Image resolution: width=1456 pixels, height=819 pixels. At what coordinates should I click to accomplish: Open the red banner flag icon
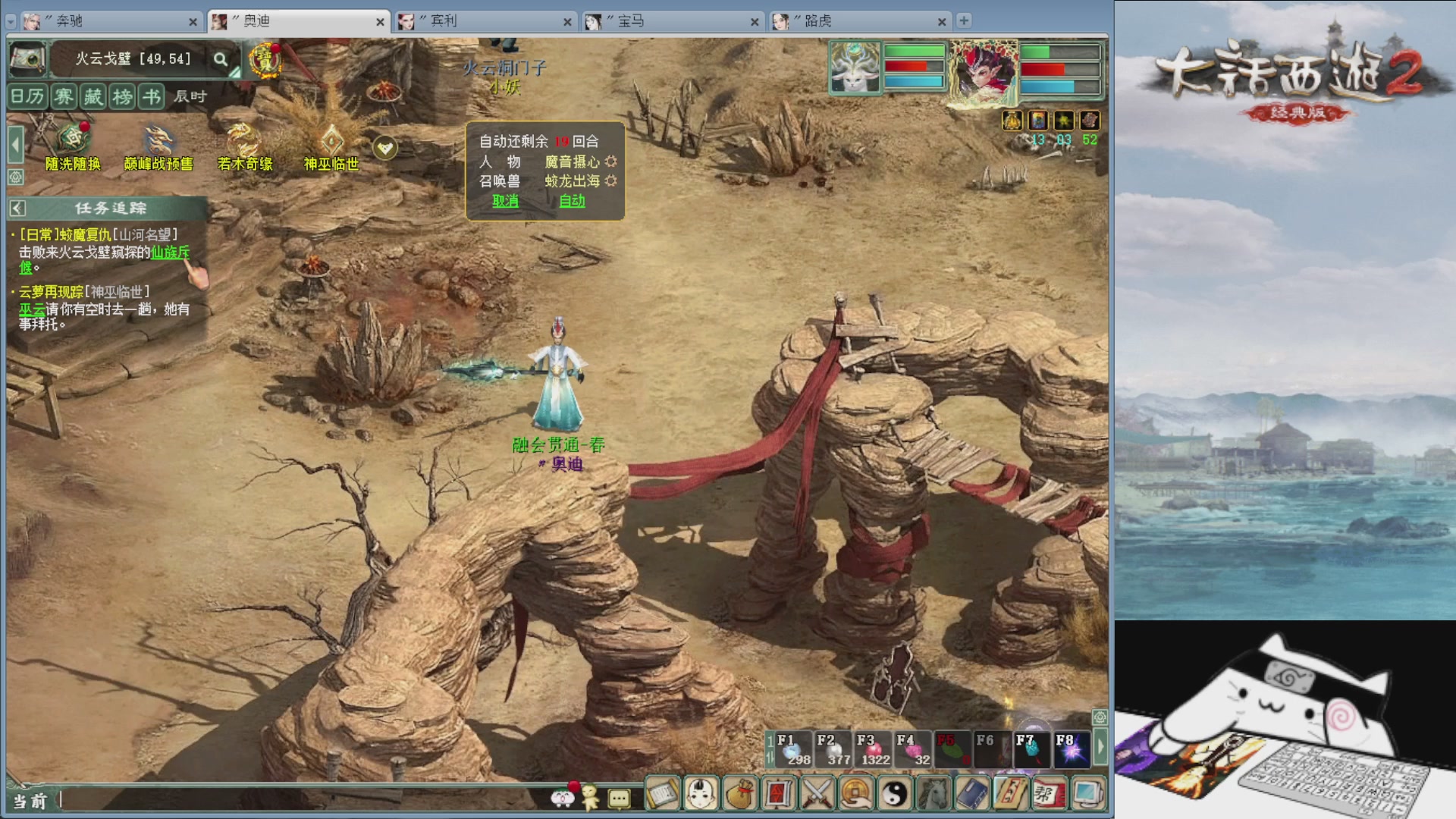(779, 794)
